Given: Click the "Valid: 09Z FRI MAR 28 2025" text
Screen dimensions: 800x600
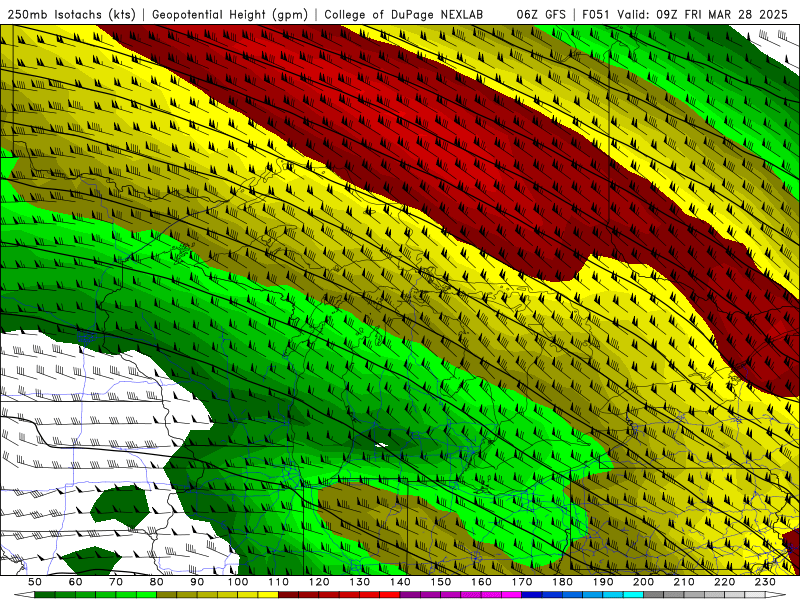Looking at the screenshot, I should click(703, 14).
